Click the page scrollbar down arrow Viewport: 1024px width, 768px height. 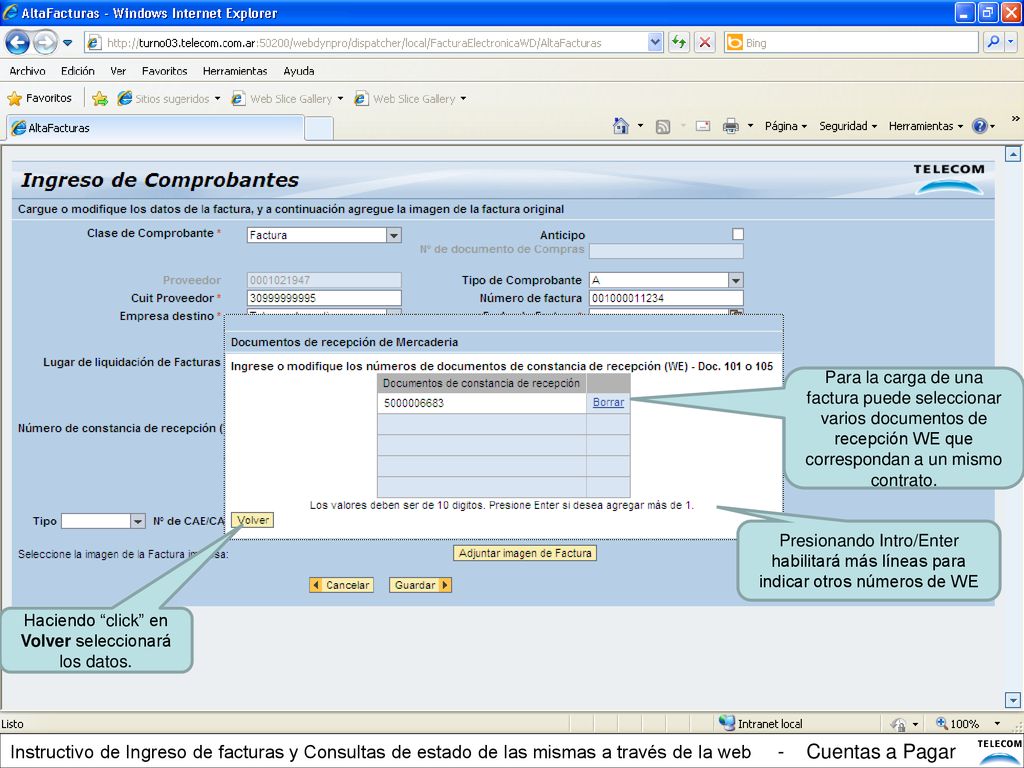click(x=1012, y=701)
